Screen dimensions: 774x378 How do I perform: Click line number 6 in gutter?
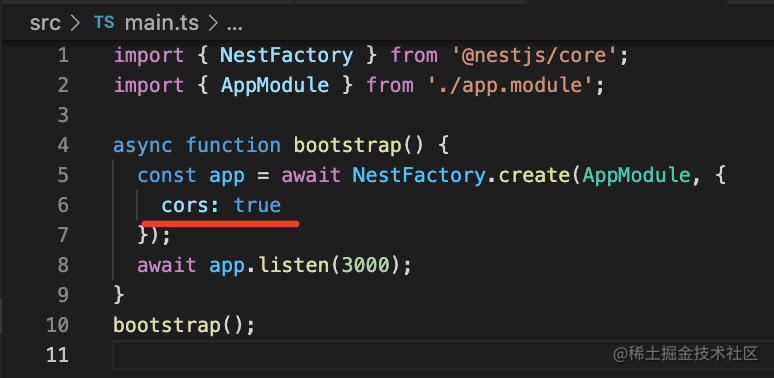coord(63,205)
